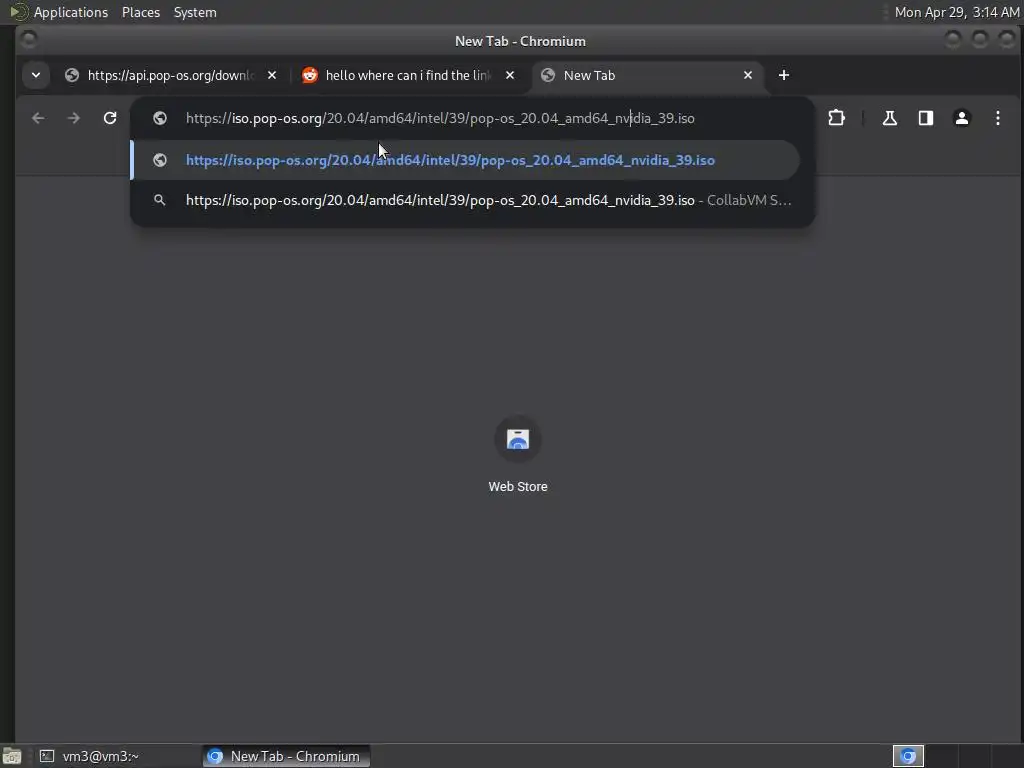Close the Reddit tab
The image size is (1024, 768).
coord(510,75)
